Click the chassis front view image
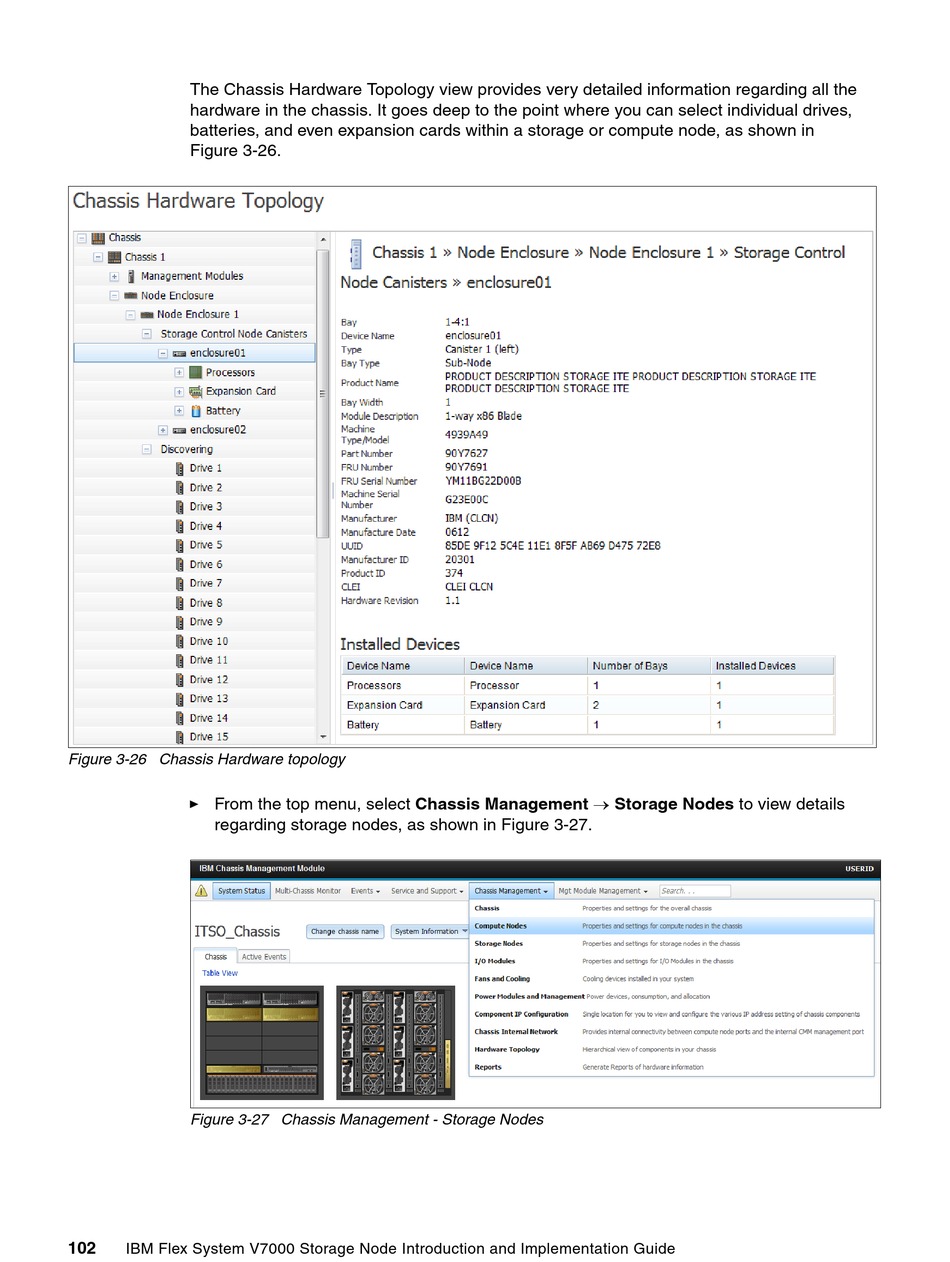 (x=262, y=1043)
